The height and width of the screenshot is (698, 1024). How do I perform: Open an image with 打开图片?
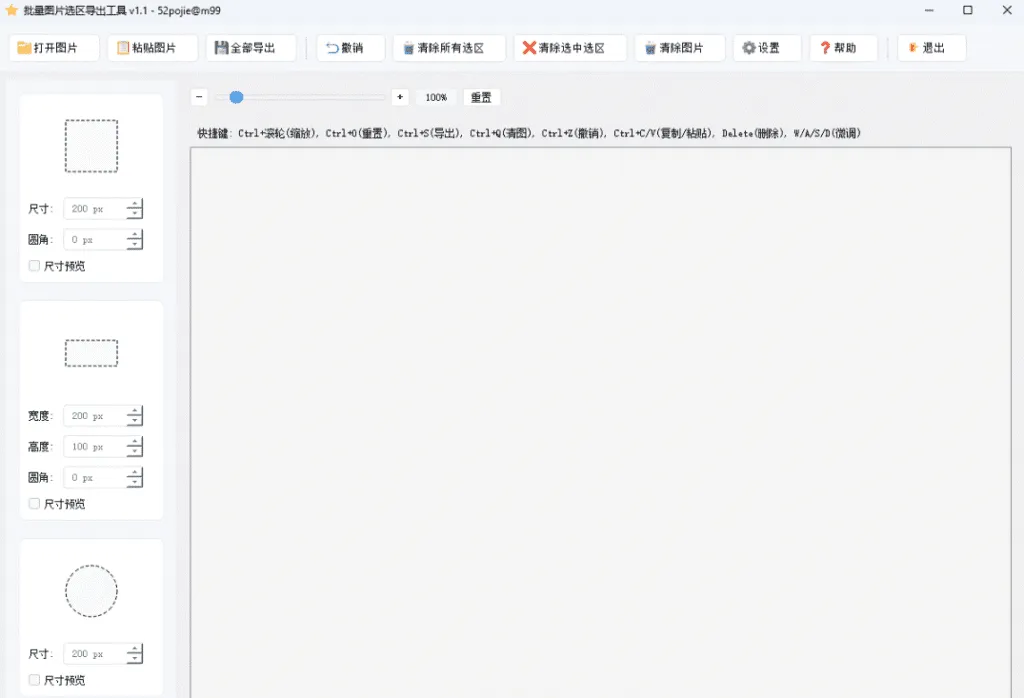(x=53, y=47)
